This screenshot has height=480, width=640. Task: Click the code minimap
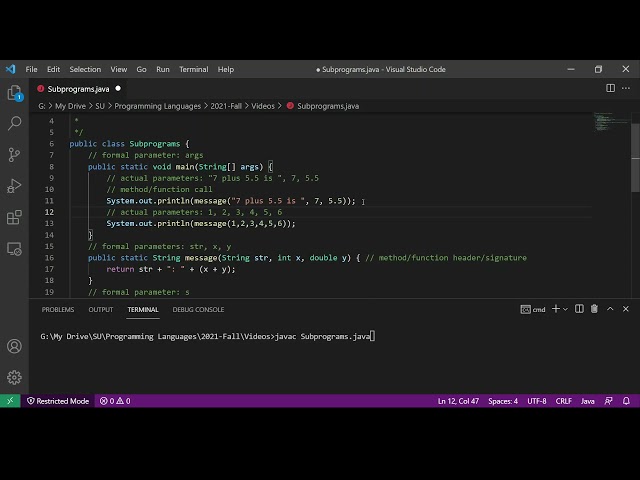(x=611, y=122)
